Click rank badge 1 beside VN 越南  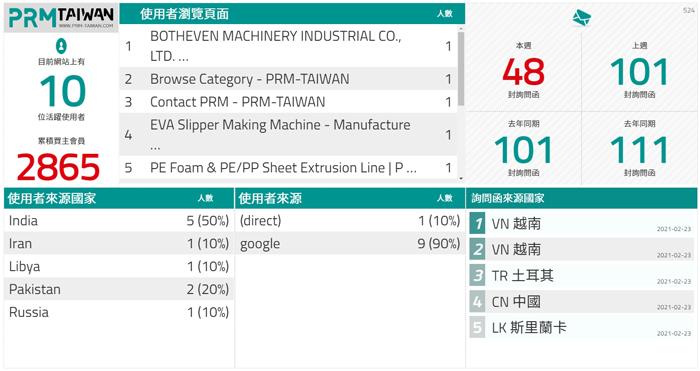pos(477,223)
